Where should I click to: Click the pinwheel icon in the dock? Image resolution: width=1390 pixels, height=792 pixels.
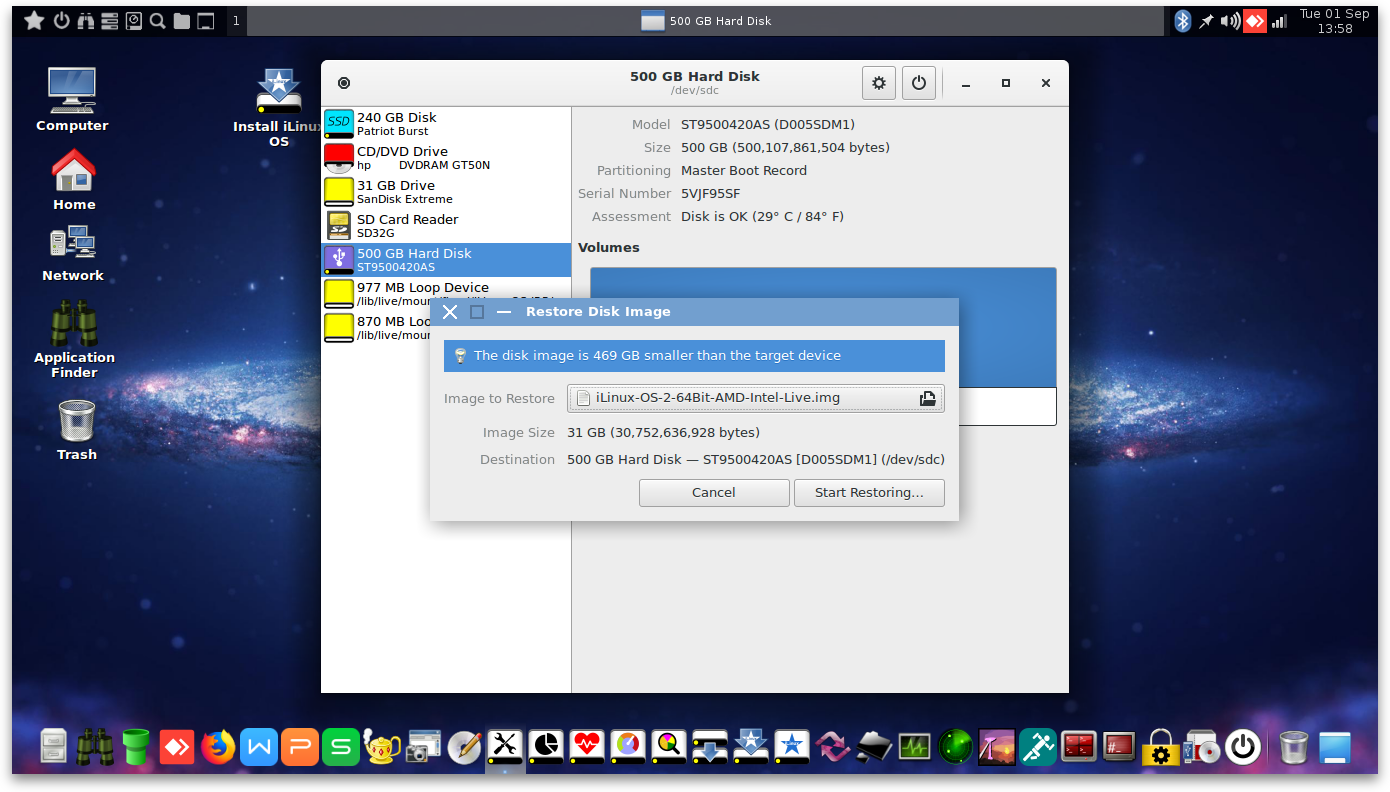(x=833, y=746)
